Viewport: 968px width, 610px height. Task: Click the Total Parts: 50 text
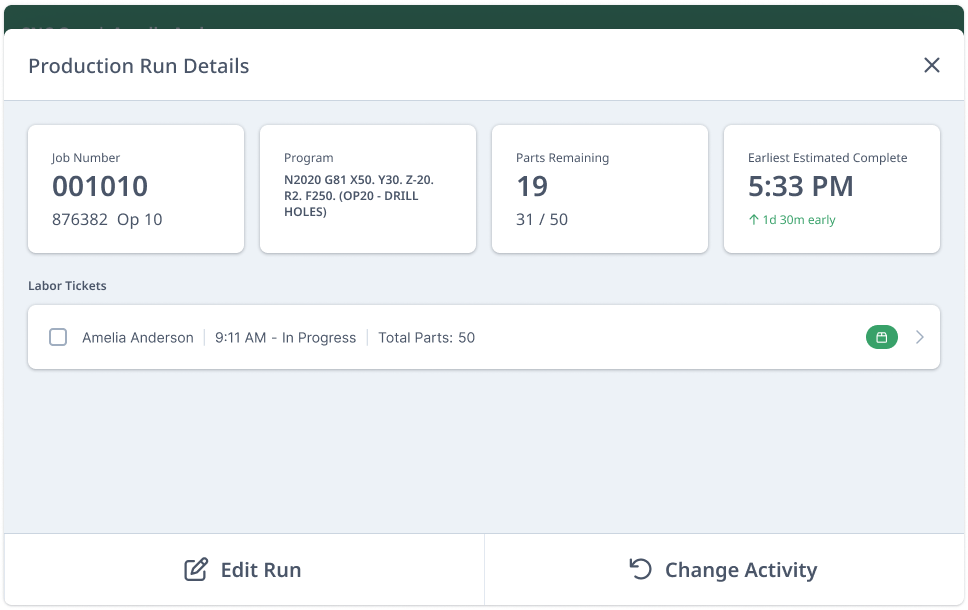426,338
